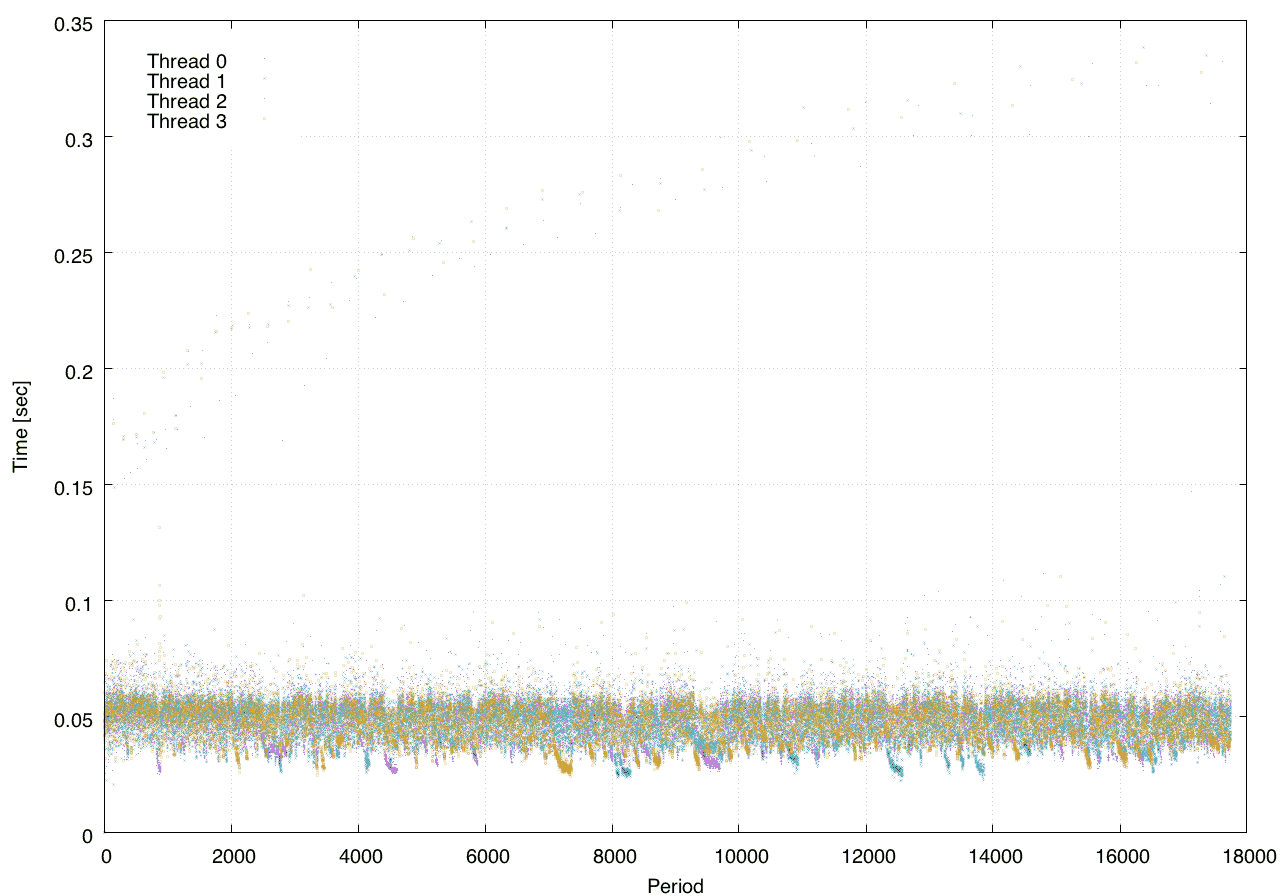Click the 6000 x-axis tick label
Viewport: 1280px width, 896px height.
(x=485, y=857)
